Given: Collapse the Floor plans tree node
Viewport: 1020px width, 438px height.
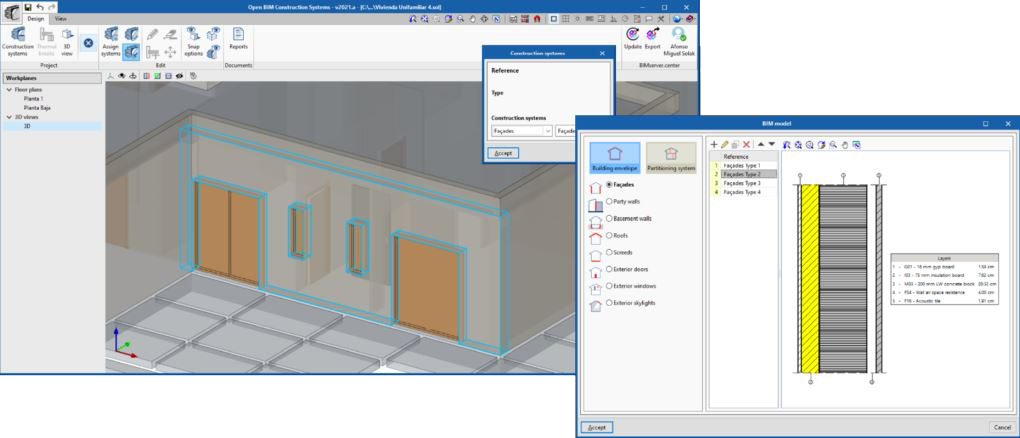Looking at the screenshot, I should [9, 90].
